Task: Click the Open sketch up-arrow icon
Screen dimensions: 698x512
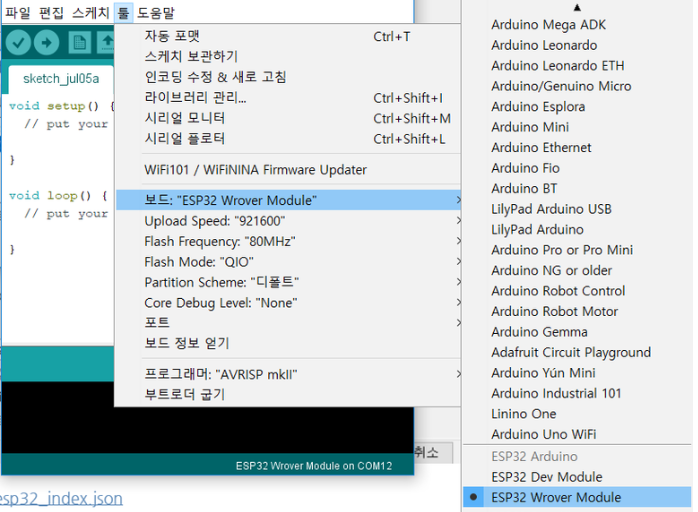Action: pos(107,43)
